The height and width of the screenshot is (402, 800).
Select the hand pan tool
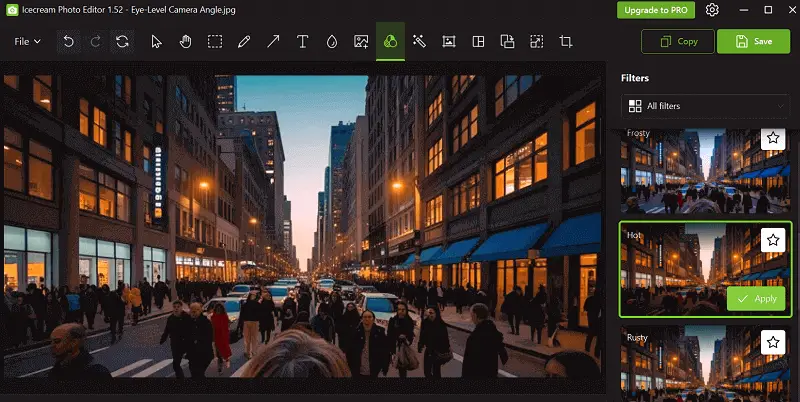tap(185, 42)
